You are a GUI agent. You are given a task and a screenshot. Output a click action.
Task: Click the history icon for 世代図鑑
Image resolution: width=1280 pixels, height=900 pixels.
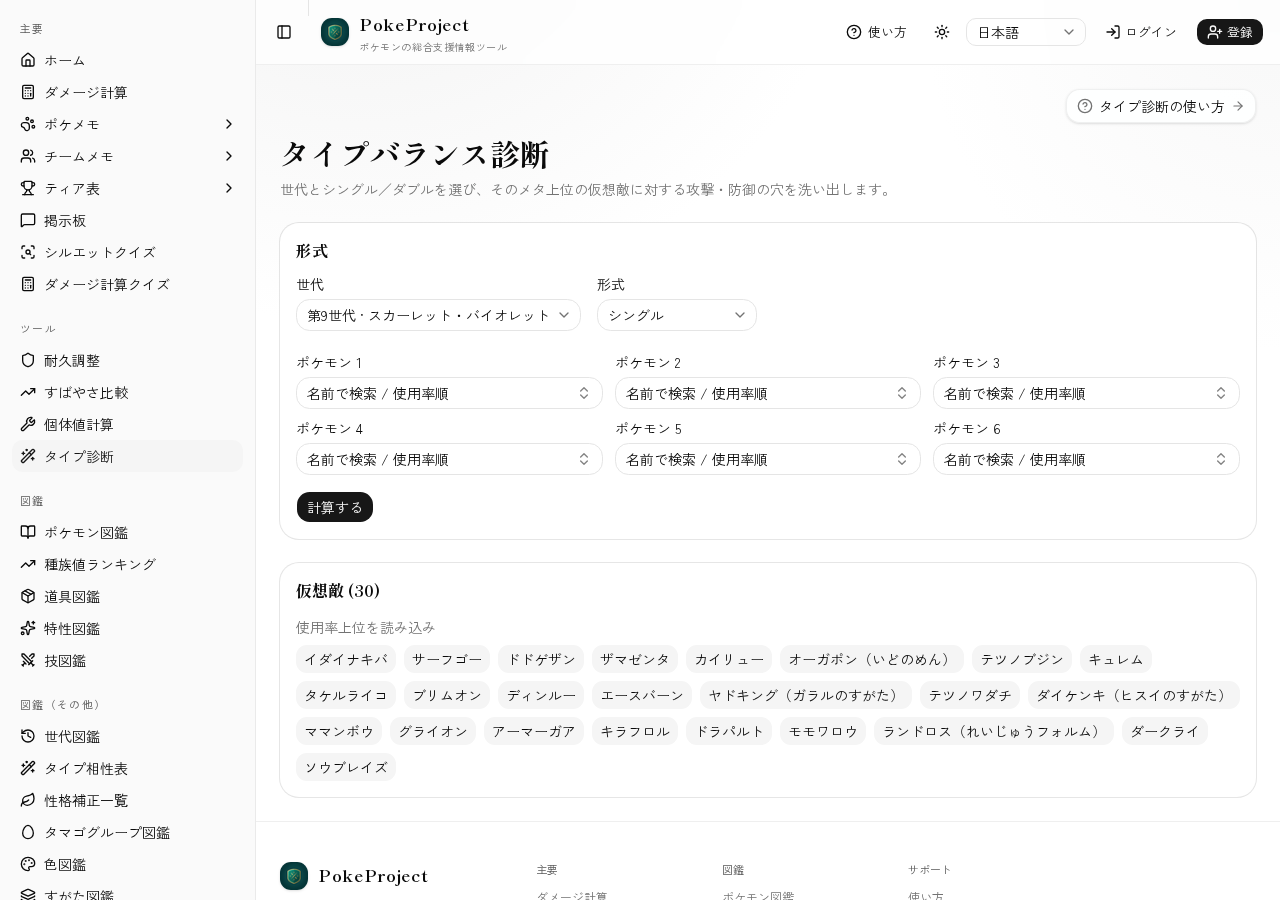[28, 736]
